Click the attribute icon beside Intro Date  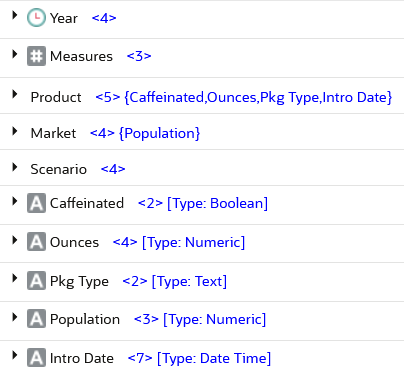click(36, 358)
